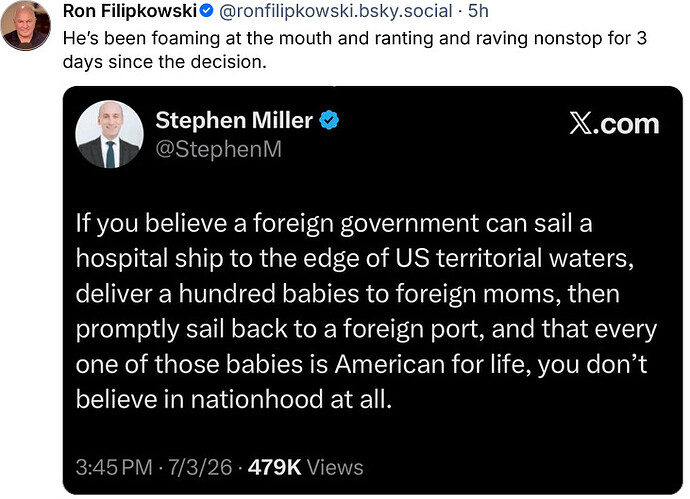
Task: Click the 7/3/26 tweet date
Action: pos(200,467)
